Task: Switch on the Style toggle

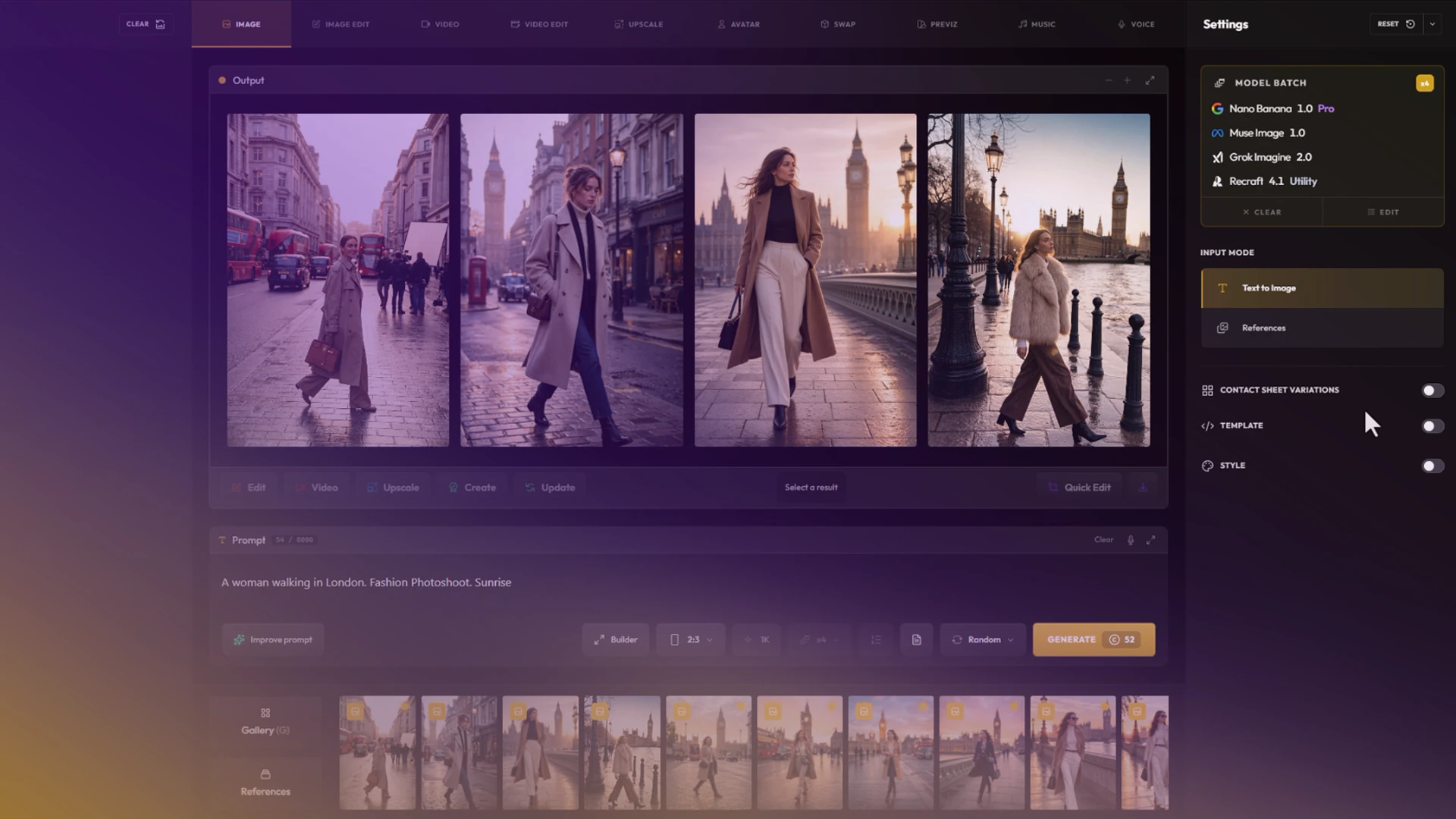Action: (1432, 466)
